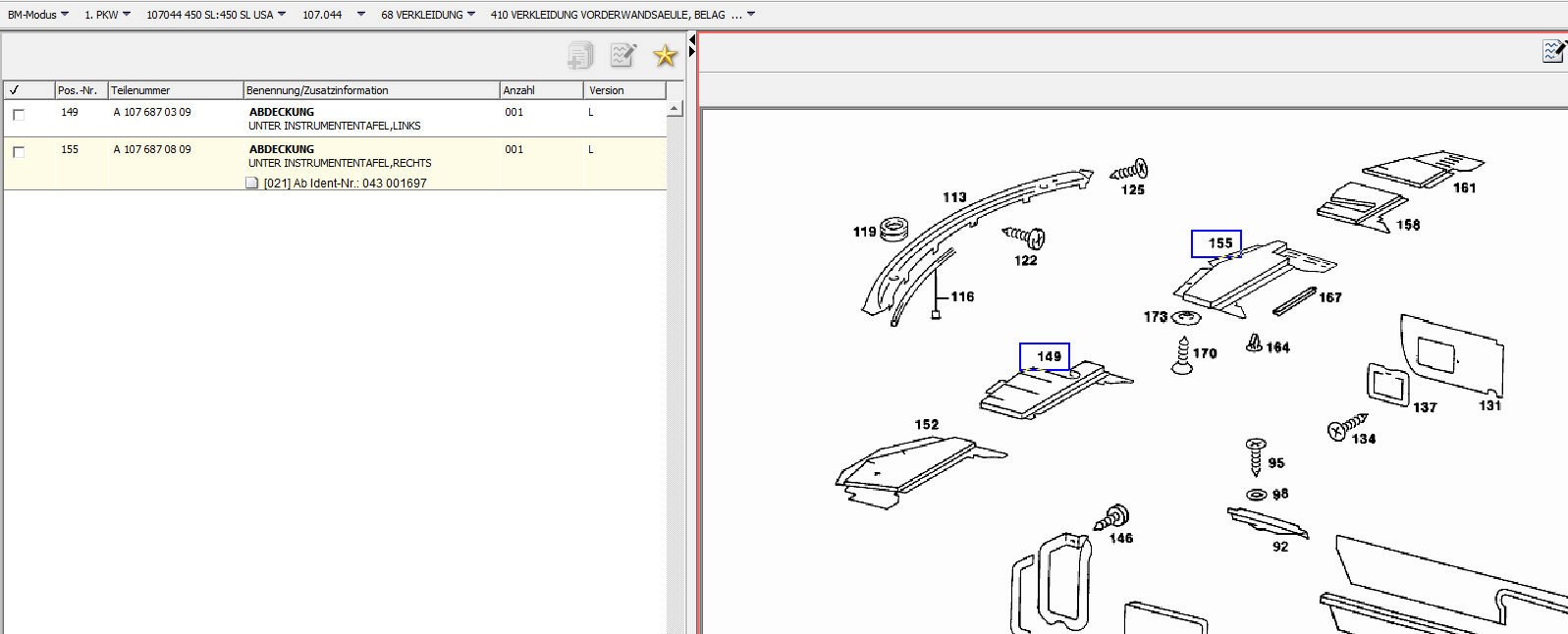Viewport: 1568px width, 634px height.
Task: Click the greyed notes icon beside the star
Action: (x=623, y=56)
